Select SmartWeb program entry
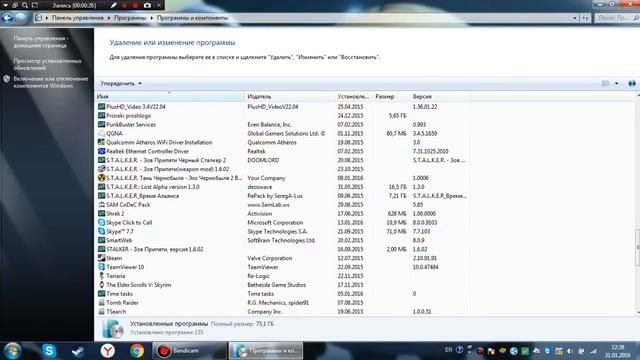This screenshot has height=360, width=640. pyautogui.click(x=282, y=240)
